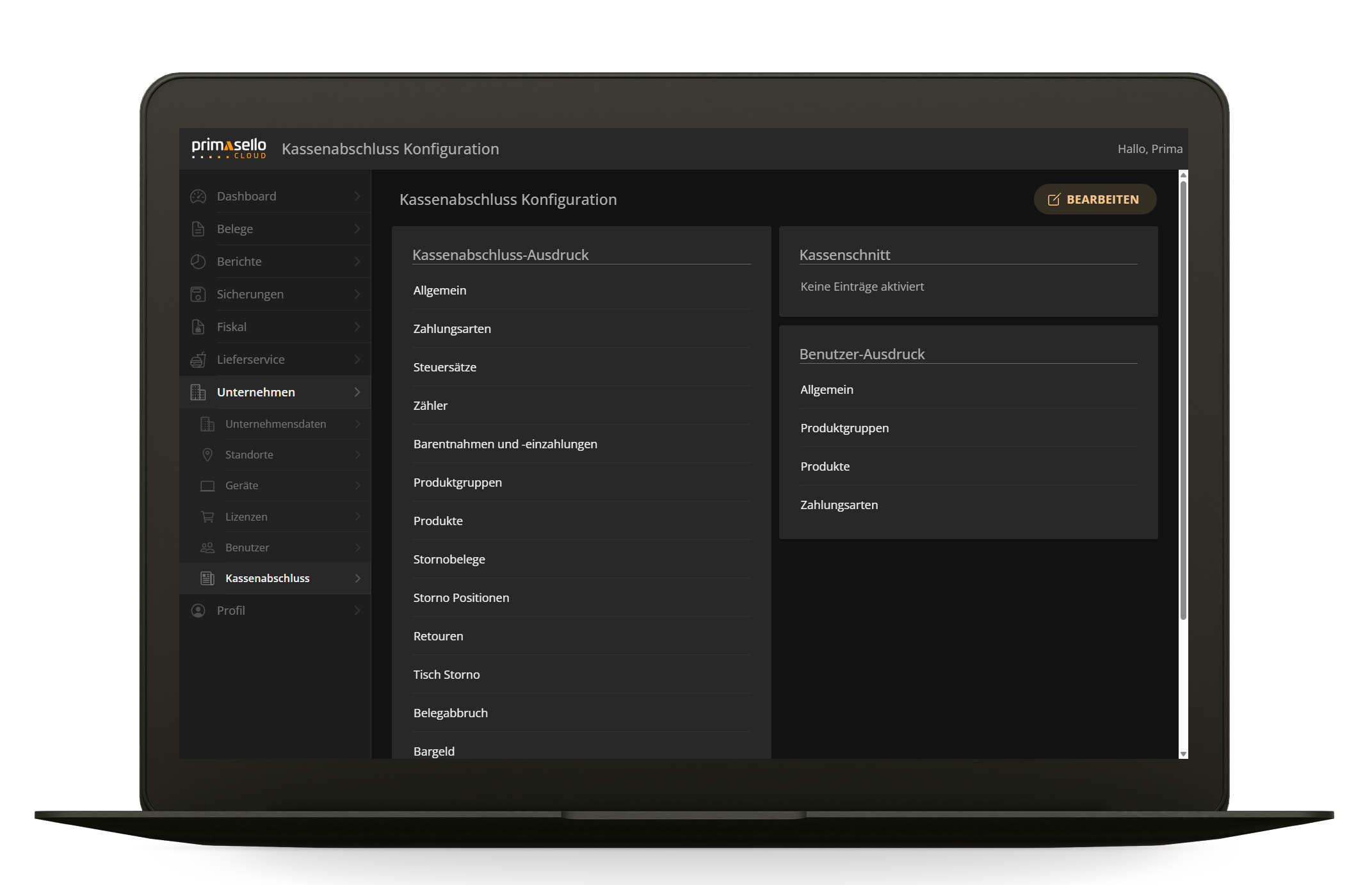
Task: Open Standorte using the location pin icon
Action: pyautogui.click(x=207, y=455)
